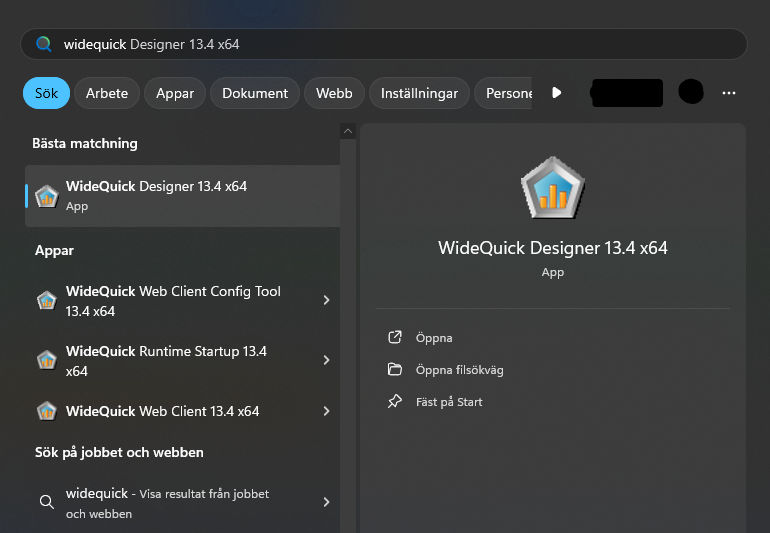The width and height of the screenshot is (770, 533).
Task: Switch to the Appar filter tab
Action: [x=175, y=93]
